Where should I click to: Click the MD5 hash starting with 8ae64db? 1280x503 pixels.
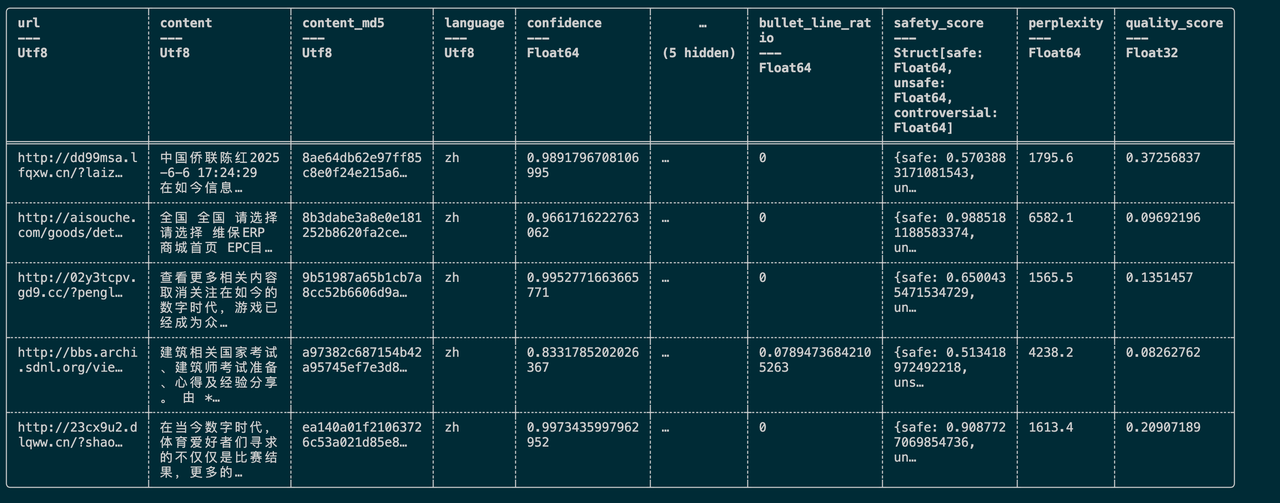pyautogui.click(x=362, y=165)
